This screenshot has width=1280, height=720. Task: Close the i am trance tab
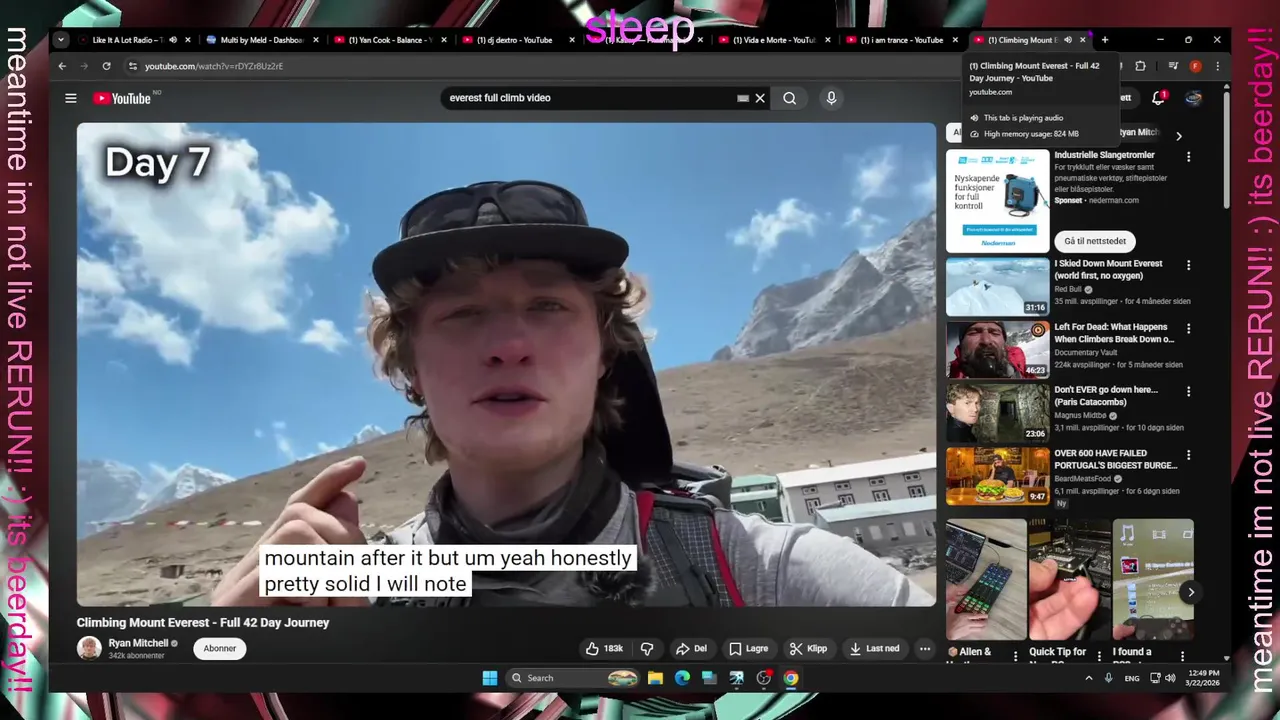pyautogui.click(x=956, y=40)
